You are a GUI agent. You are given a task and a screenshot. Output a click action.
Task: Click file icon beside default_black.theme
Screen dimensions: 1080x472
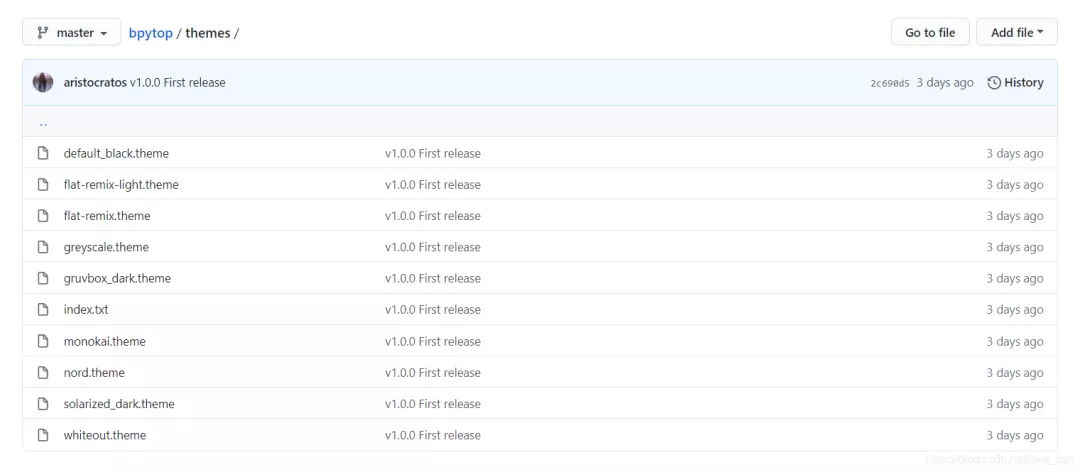pyautogui.click(x=43, y=153)
